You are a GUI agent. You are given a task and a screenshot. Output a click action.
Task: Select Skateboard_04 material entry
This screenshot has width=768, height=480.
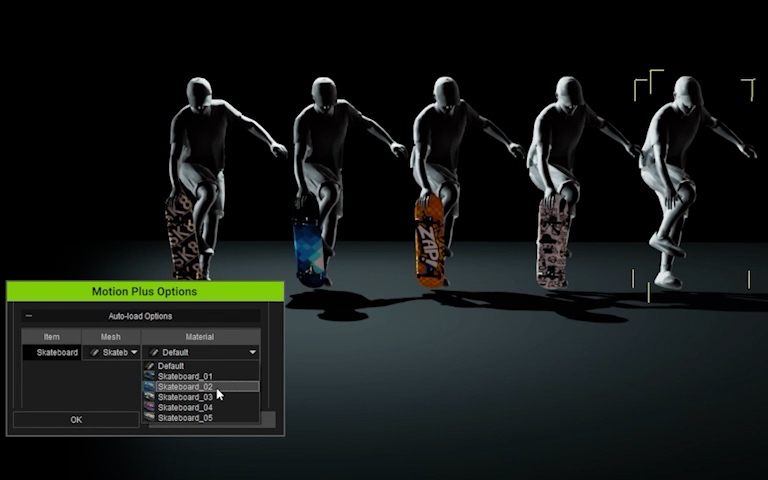pyautogui.click(x=185, y=407)
